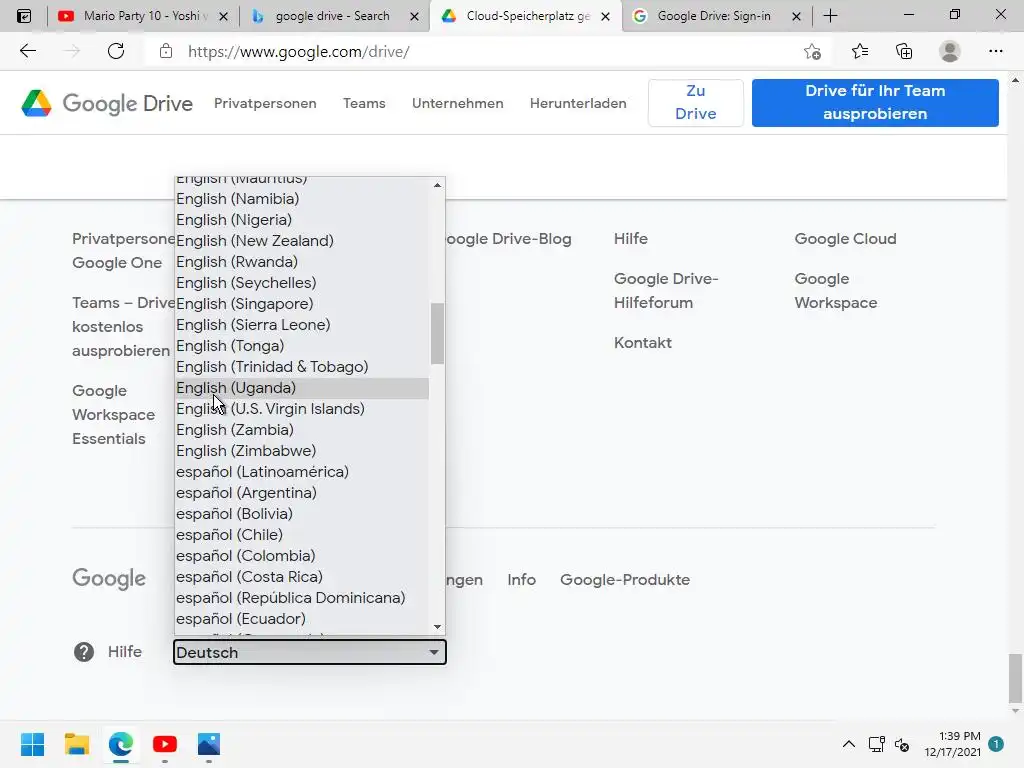Click the Hilfe question mark icon
This screenshot has width=1024, height=768.
pyautogui.click(x=84, y=652)
